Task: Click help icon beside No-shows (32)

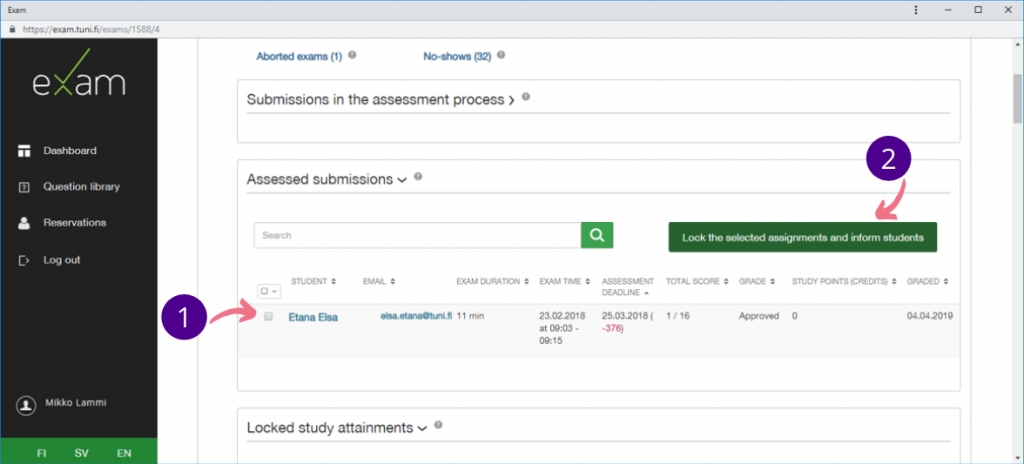Action: click(x=501, y=56)
